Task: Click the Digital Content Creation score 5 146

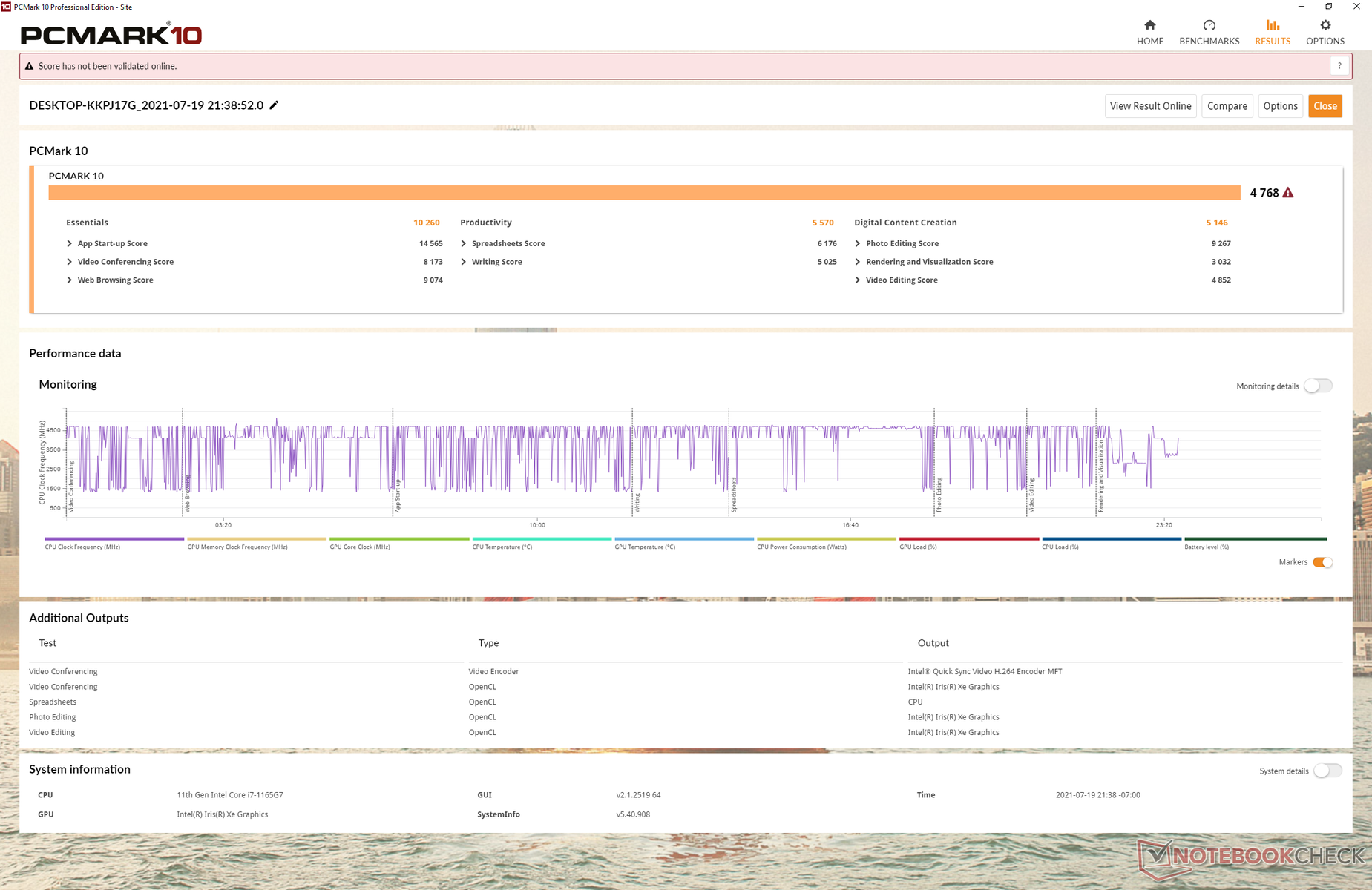Action: tap(1217, 222)
